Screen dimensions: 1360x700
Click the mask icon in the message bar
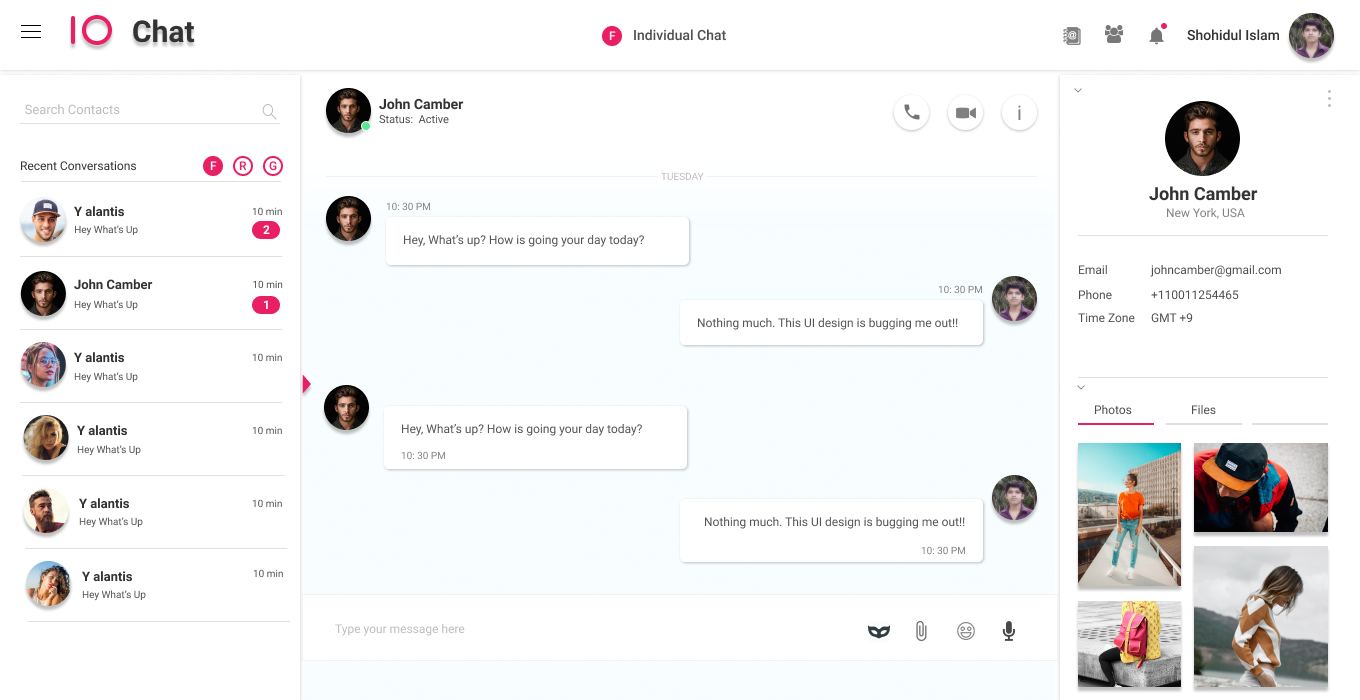878,631
